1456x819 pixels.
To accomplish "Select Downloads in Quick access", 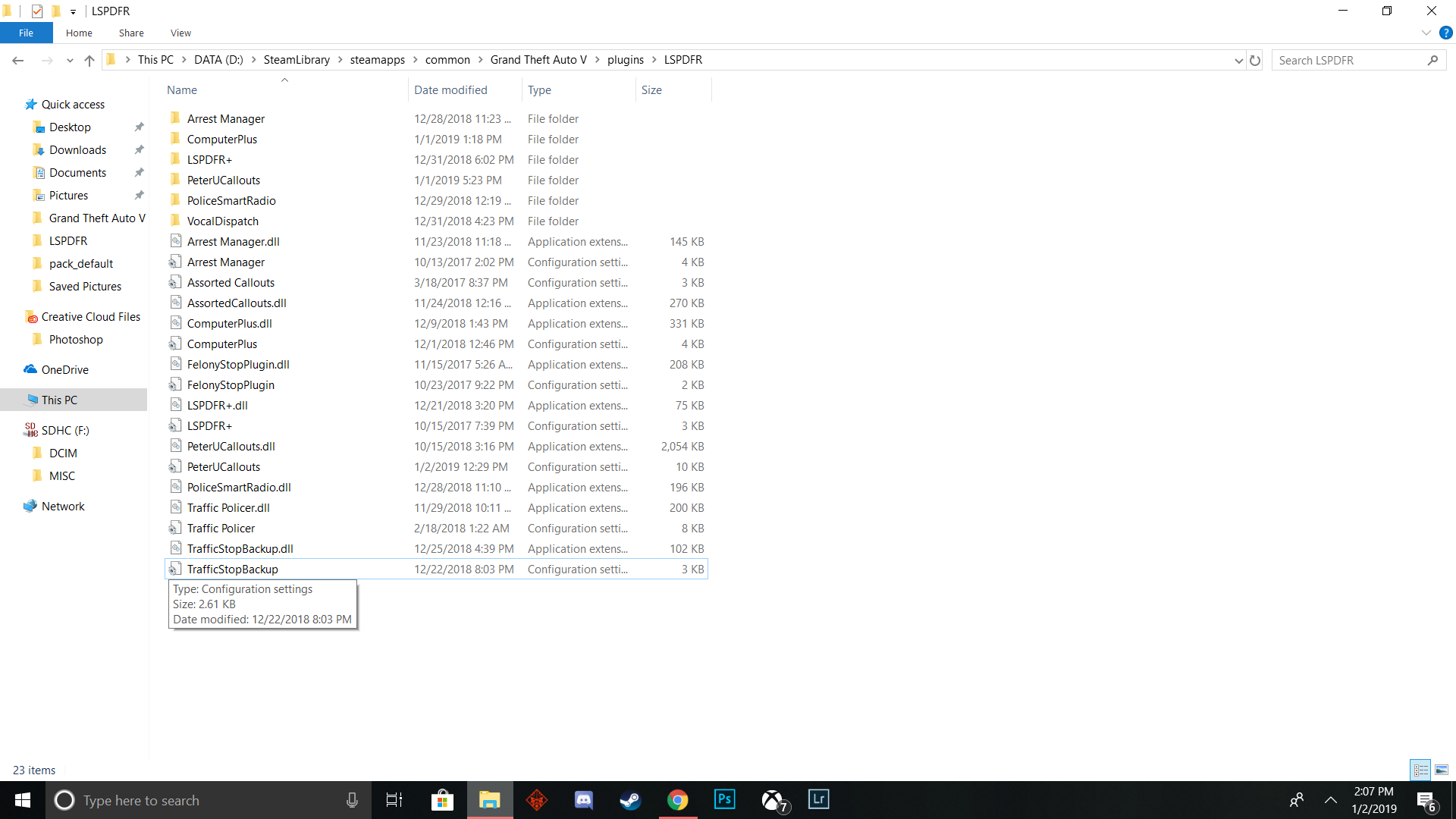I will point(77,150).
